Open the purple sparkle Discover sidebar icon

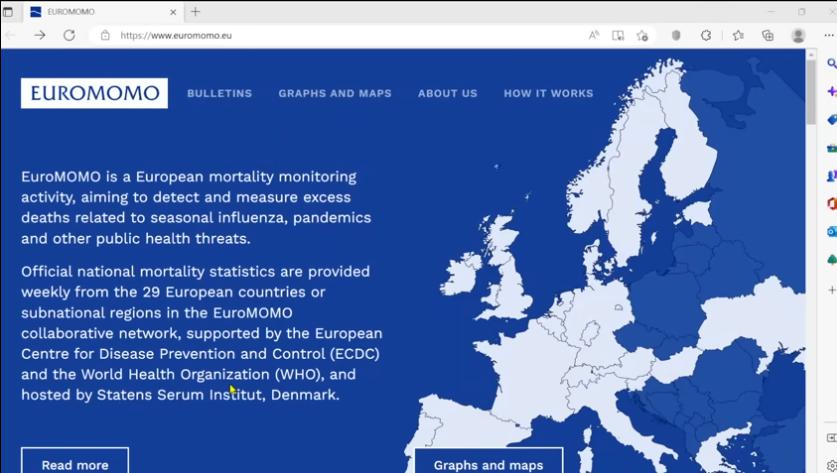[832, 91]
